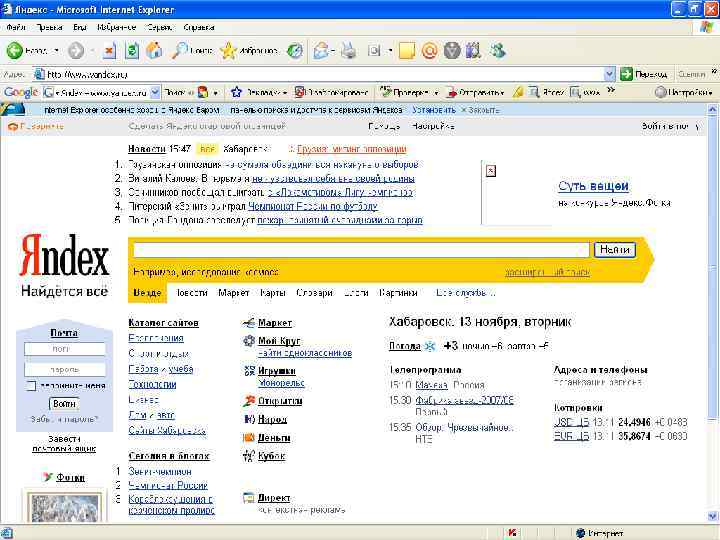
Task: Open the Избранное menu
Action: click(116, 28)
